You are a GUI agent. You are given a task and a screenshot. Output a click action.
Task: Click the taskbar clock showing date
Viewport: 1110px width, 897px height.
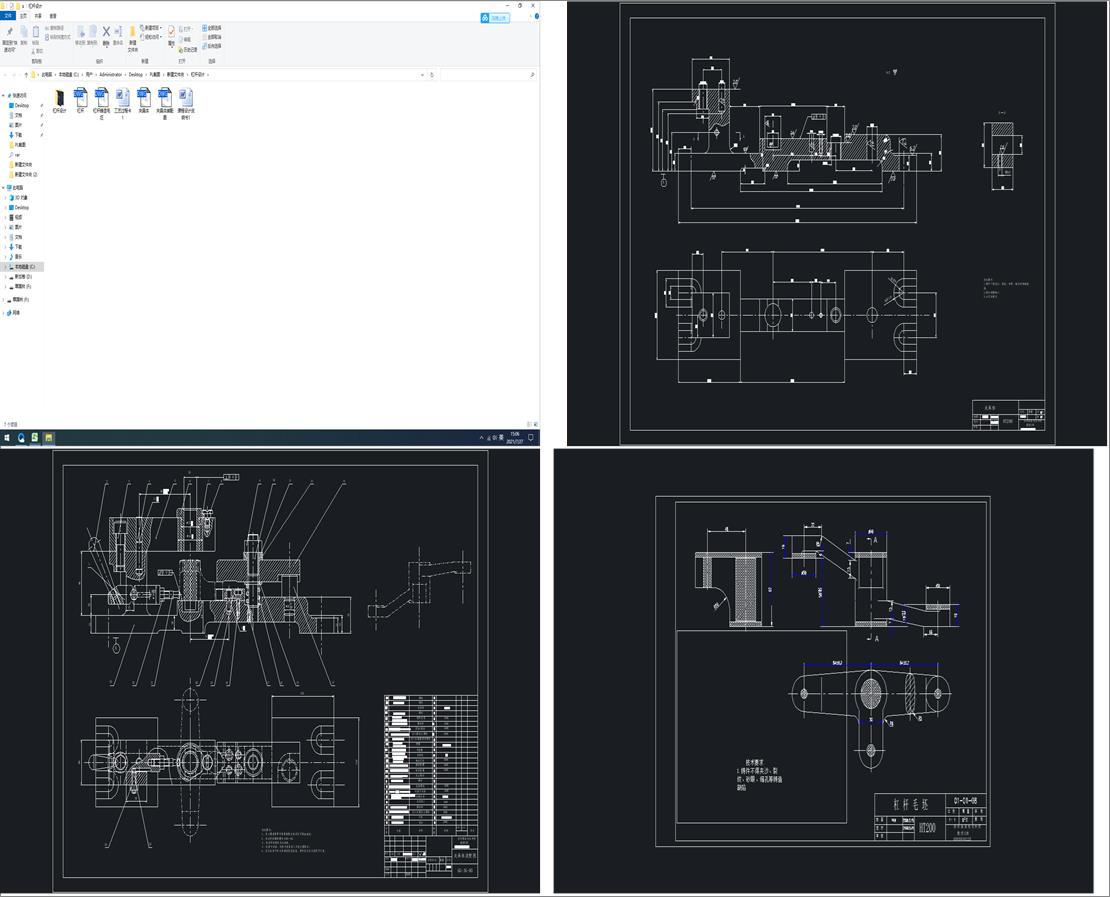point(515,438)
